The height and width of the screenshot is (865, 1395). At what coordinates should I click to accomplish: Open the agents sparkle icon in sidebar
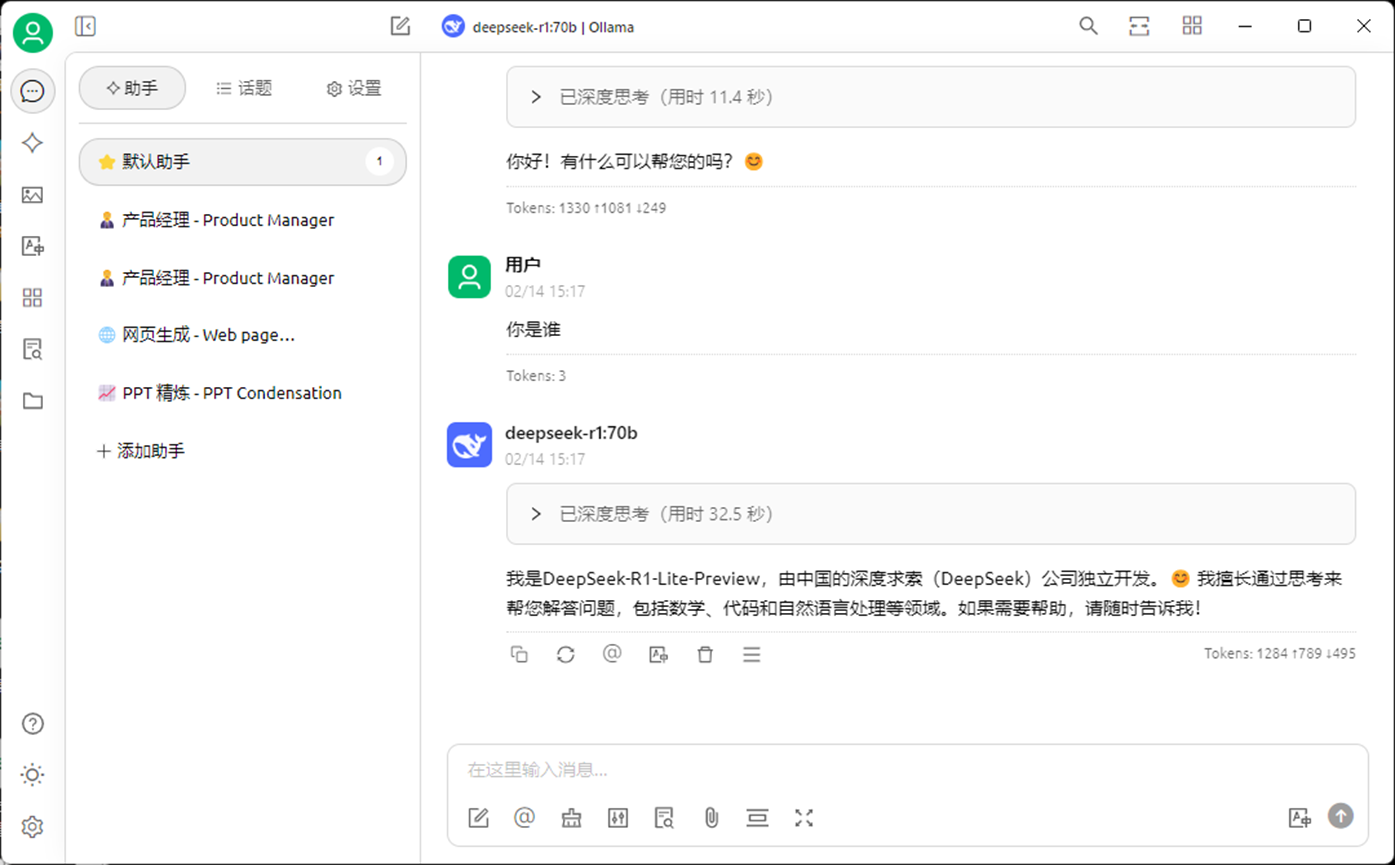click(x=33, y=143)
